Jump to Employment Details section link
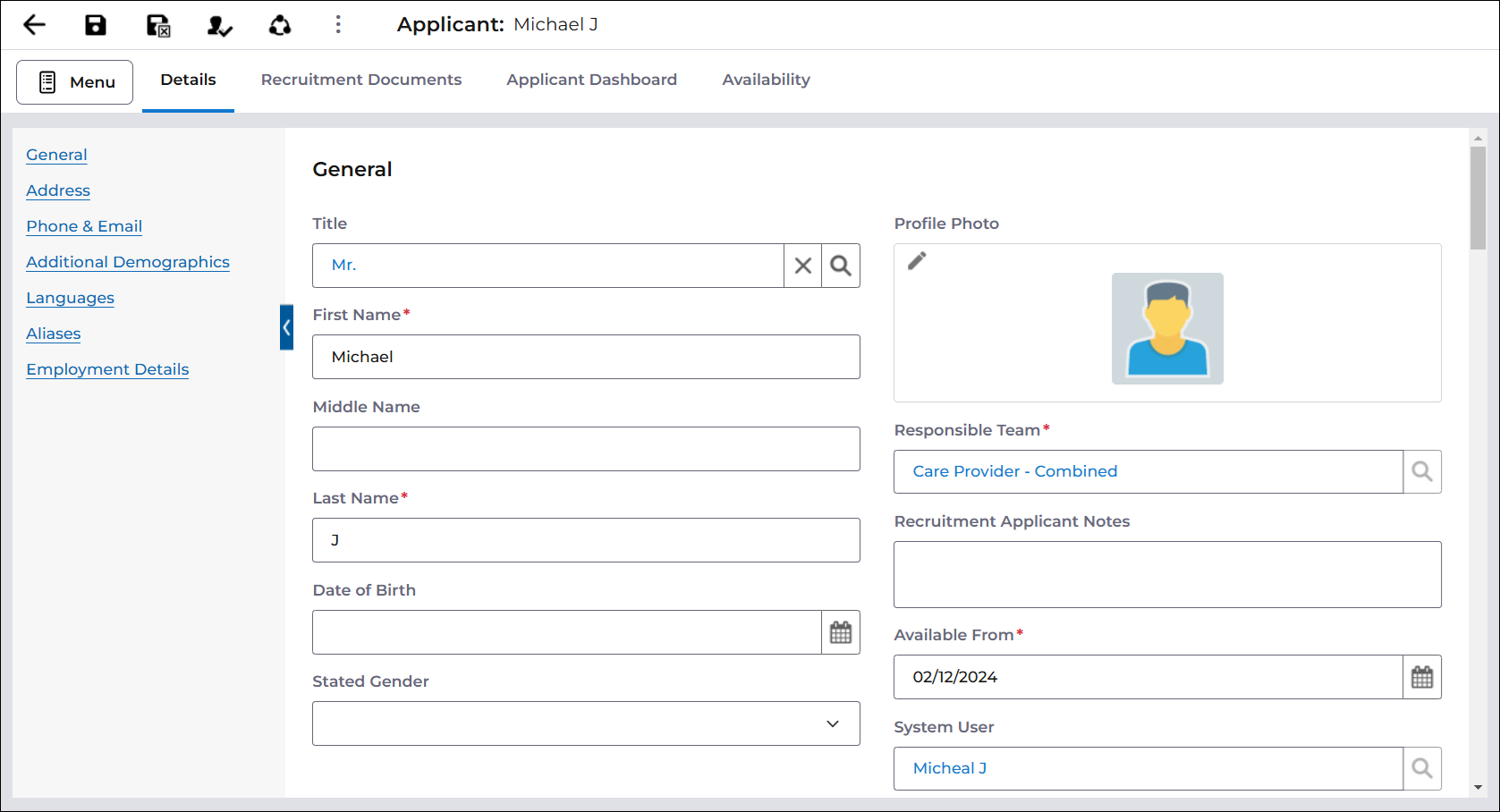Viewport: 1500px width, 812px height. (107, 369)
